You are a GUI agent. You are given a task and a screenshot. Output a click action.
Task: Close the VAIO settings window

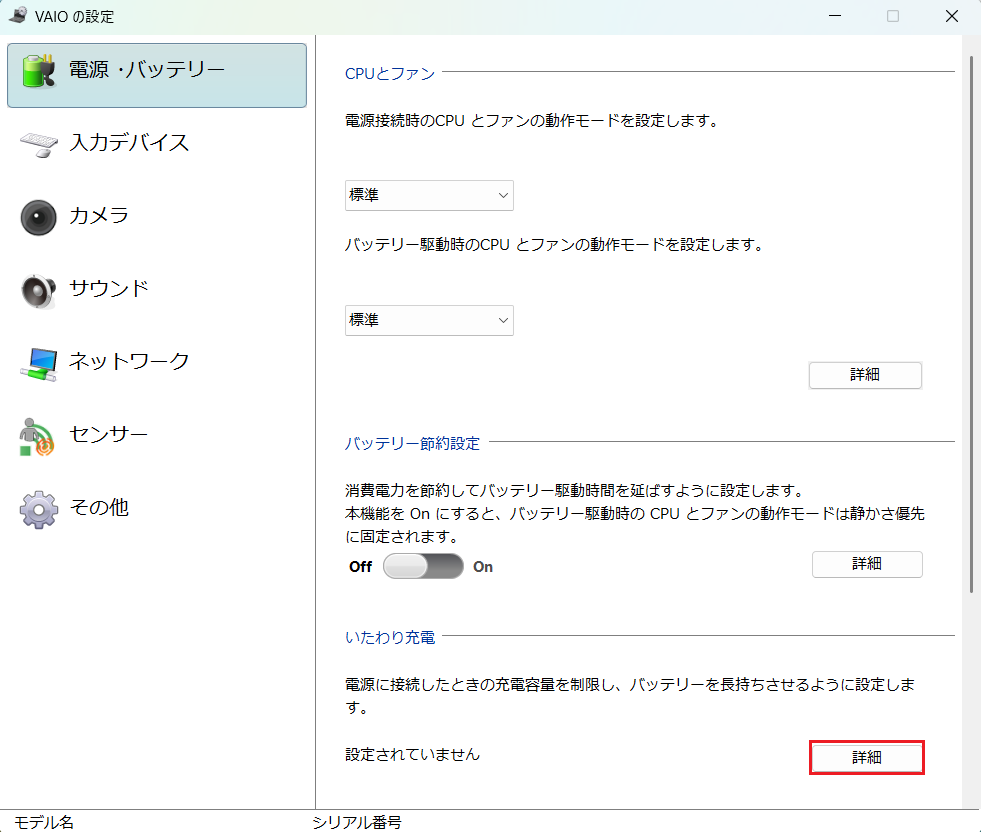tap(951, 16)
